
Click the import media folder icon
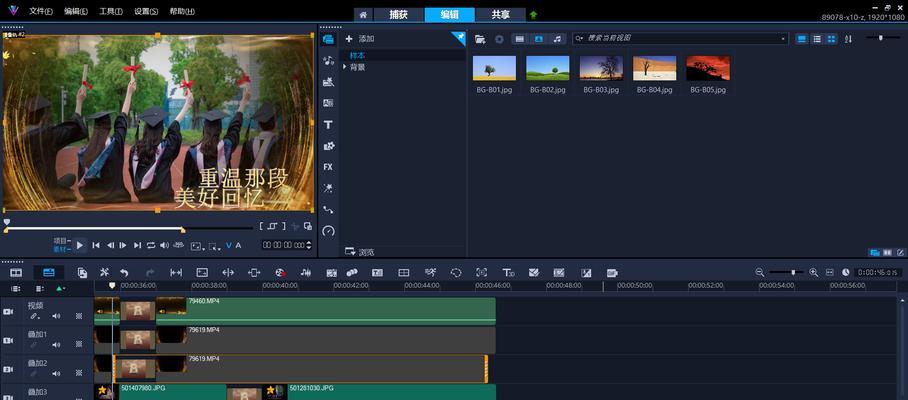coord(480,39)
